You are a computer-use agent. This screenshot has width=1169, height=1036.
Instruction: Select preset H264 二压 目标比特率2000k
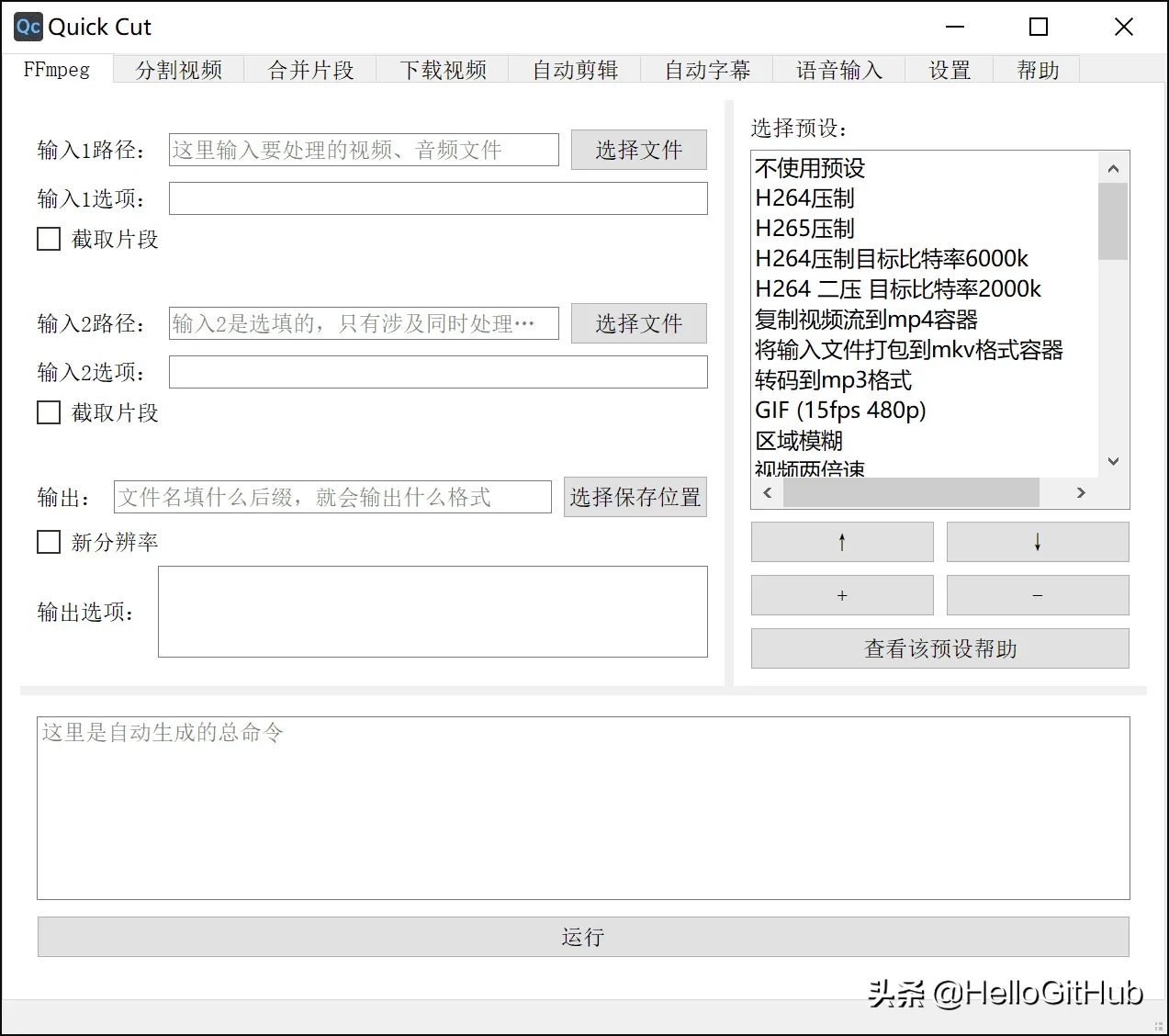coord(925,289)
